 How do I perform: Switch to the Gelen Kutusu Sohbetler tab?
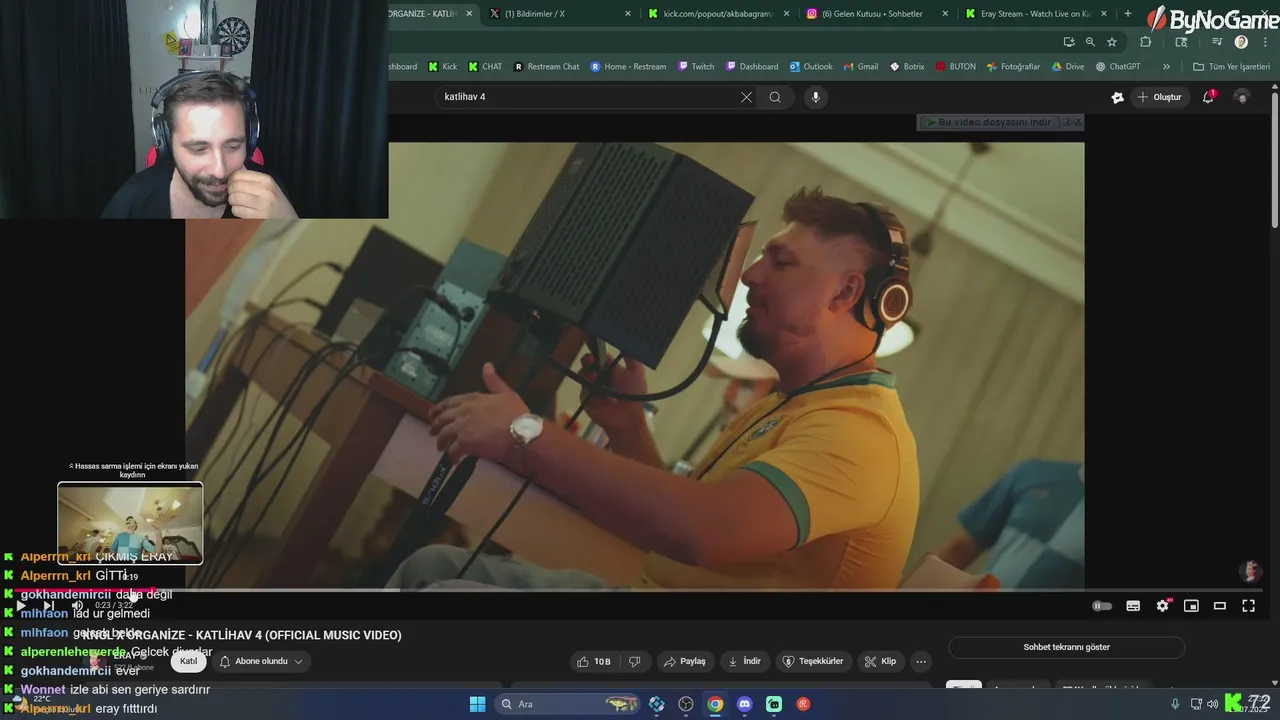[x=876, y=14]
